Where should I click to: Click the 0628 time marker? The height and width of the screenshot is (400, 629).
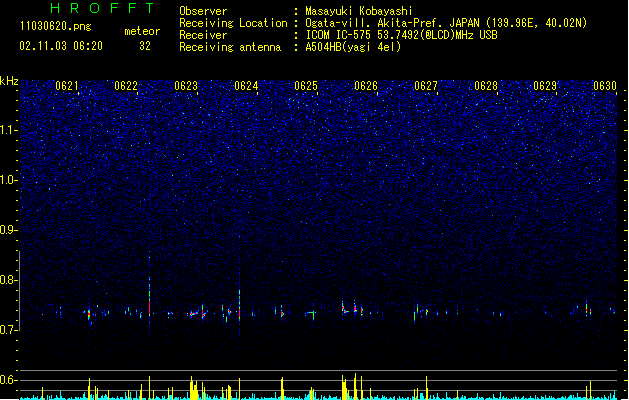coord(486,86)
